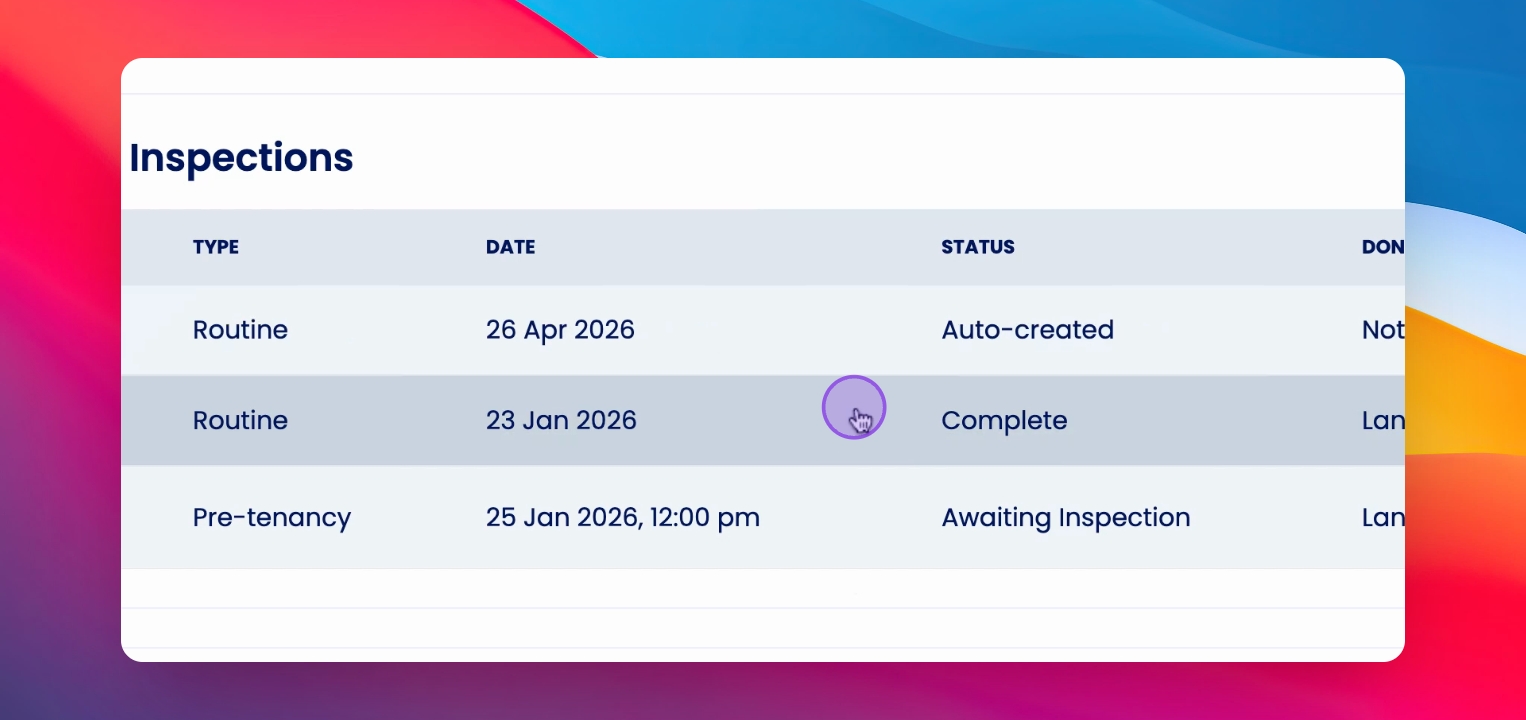Viewport: 1526px width, 720px height.
Task: Open the Pre-tenancy inspection row
Action: pyautogui.click(x=763, y=517)
